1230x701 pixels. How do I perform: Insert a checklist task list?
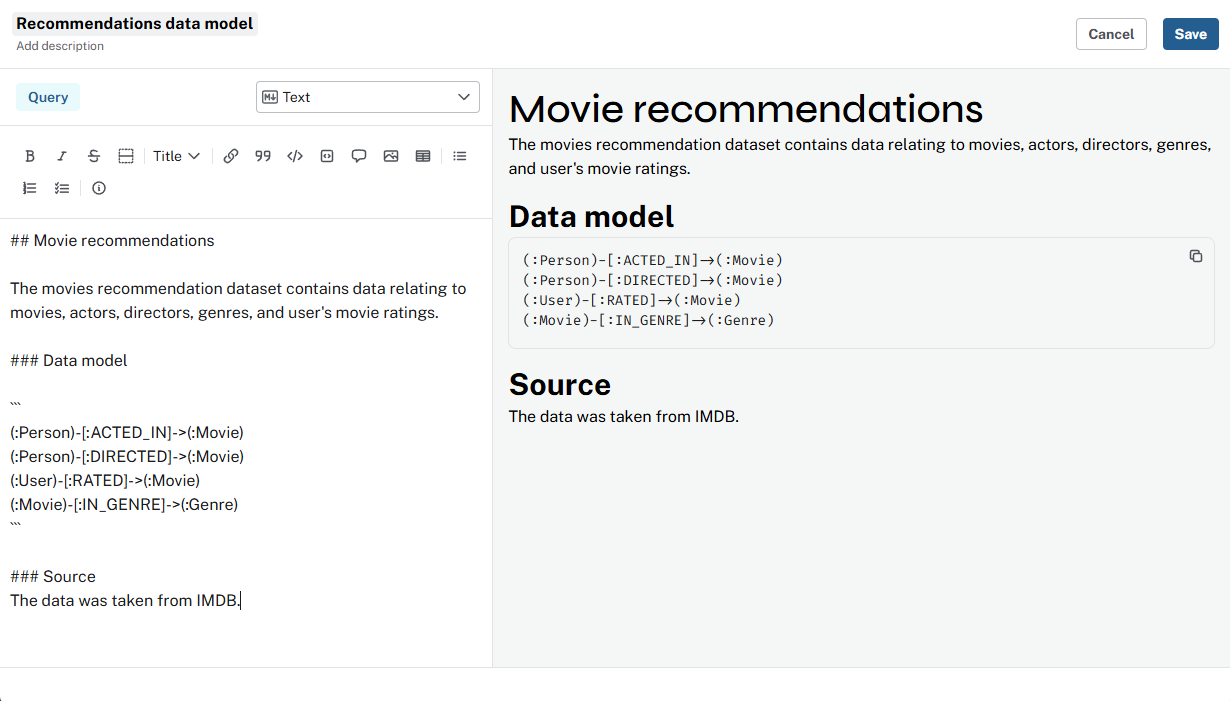coord(62,188)
